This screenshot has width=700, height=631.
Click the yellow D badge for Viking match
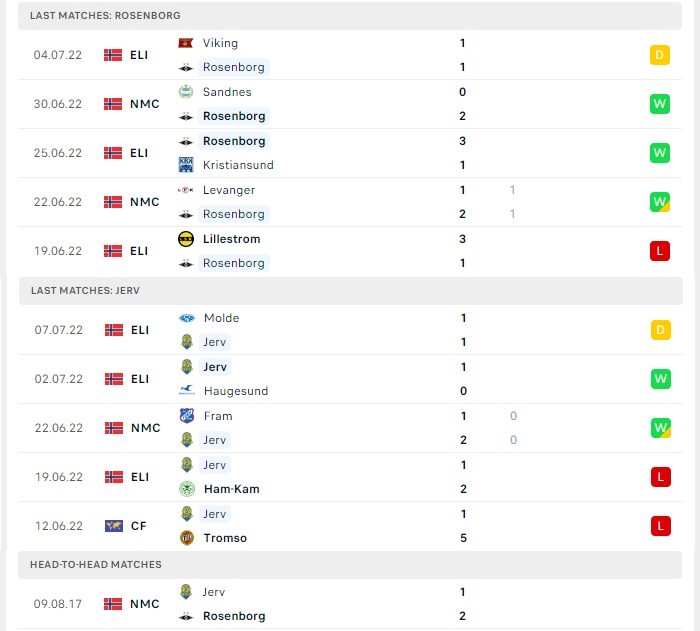pos(659,55)
